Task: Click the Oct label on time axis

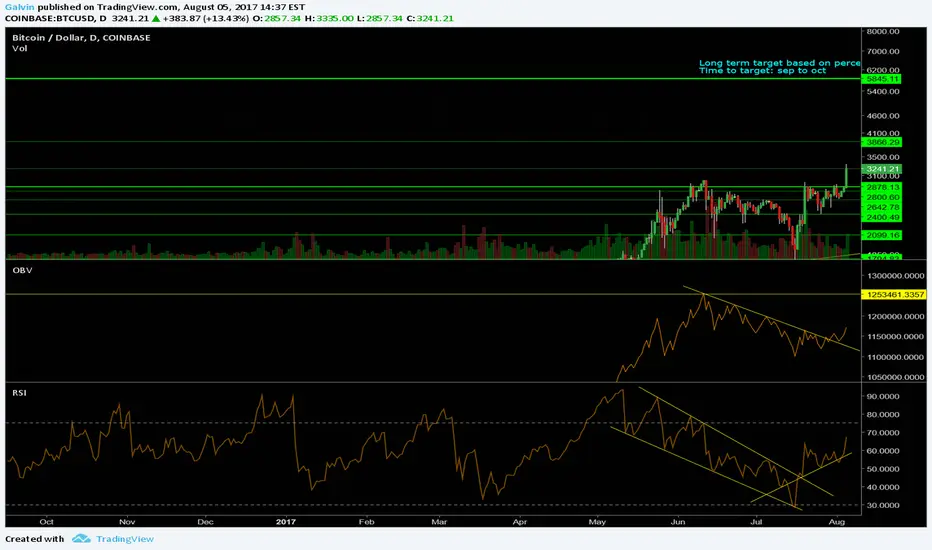Action: (46, 522)
